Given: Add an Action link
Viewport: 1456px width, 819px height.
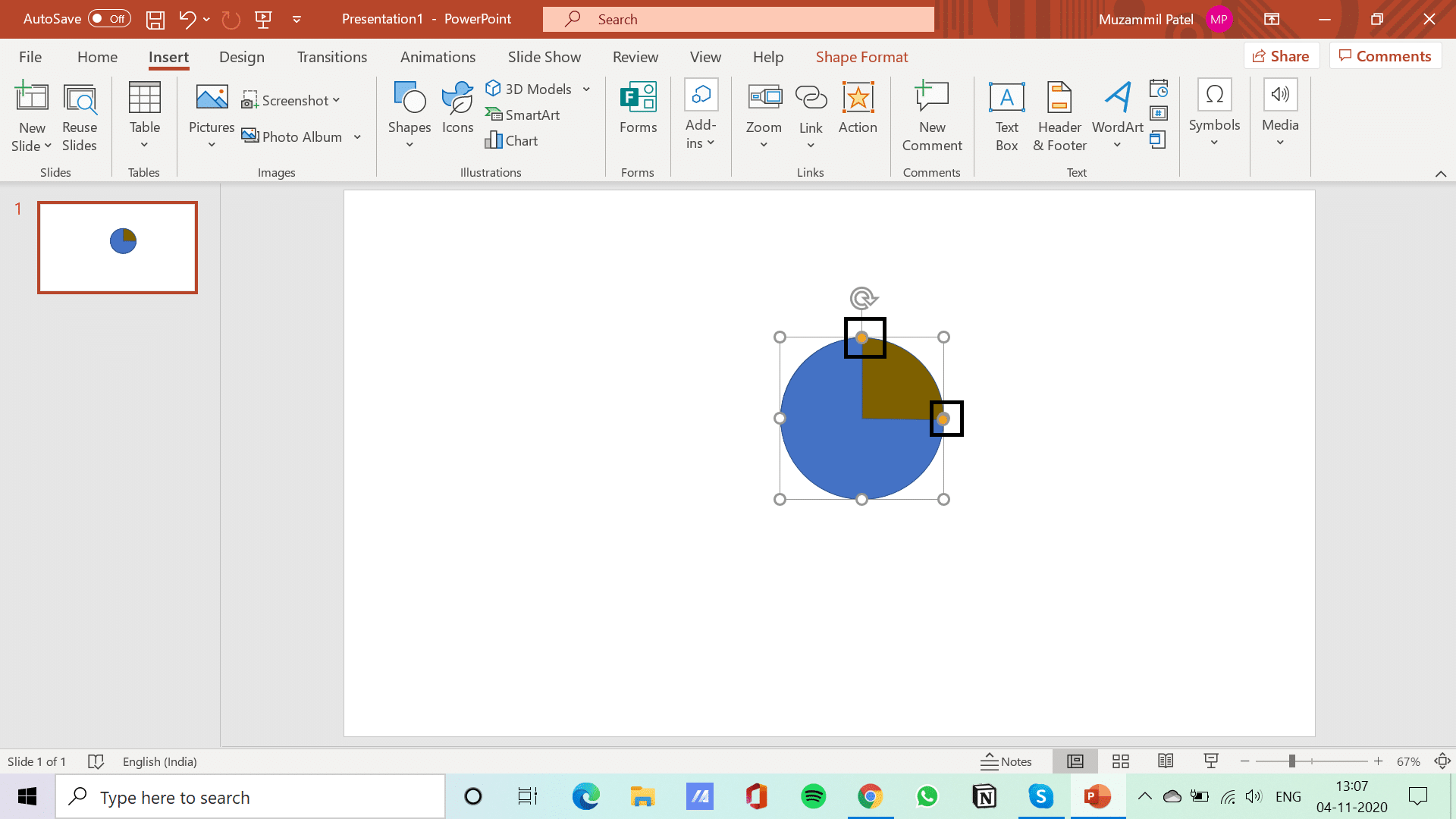Looking at the screenshot, I should [858, 108].
